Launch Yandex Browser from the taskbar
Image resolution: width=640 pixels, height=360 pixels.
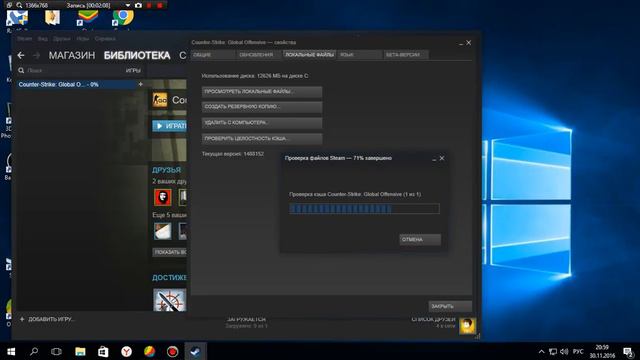click(127, 351)
